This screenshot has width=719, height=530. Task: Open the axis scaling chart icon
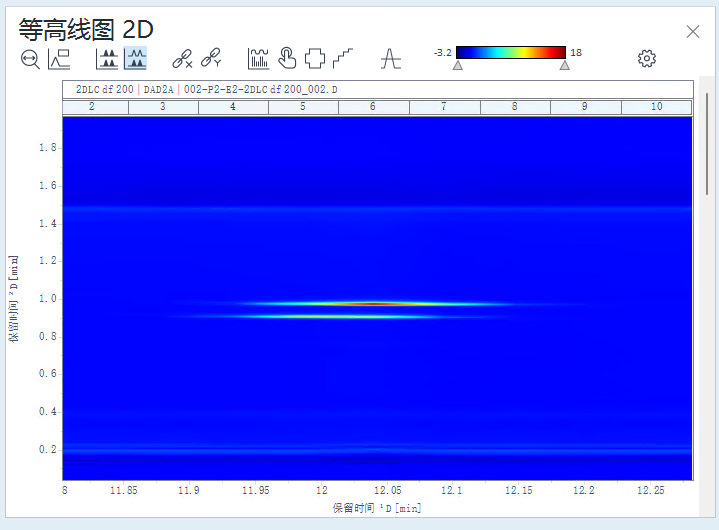pos(59,60)
